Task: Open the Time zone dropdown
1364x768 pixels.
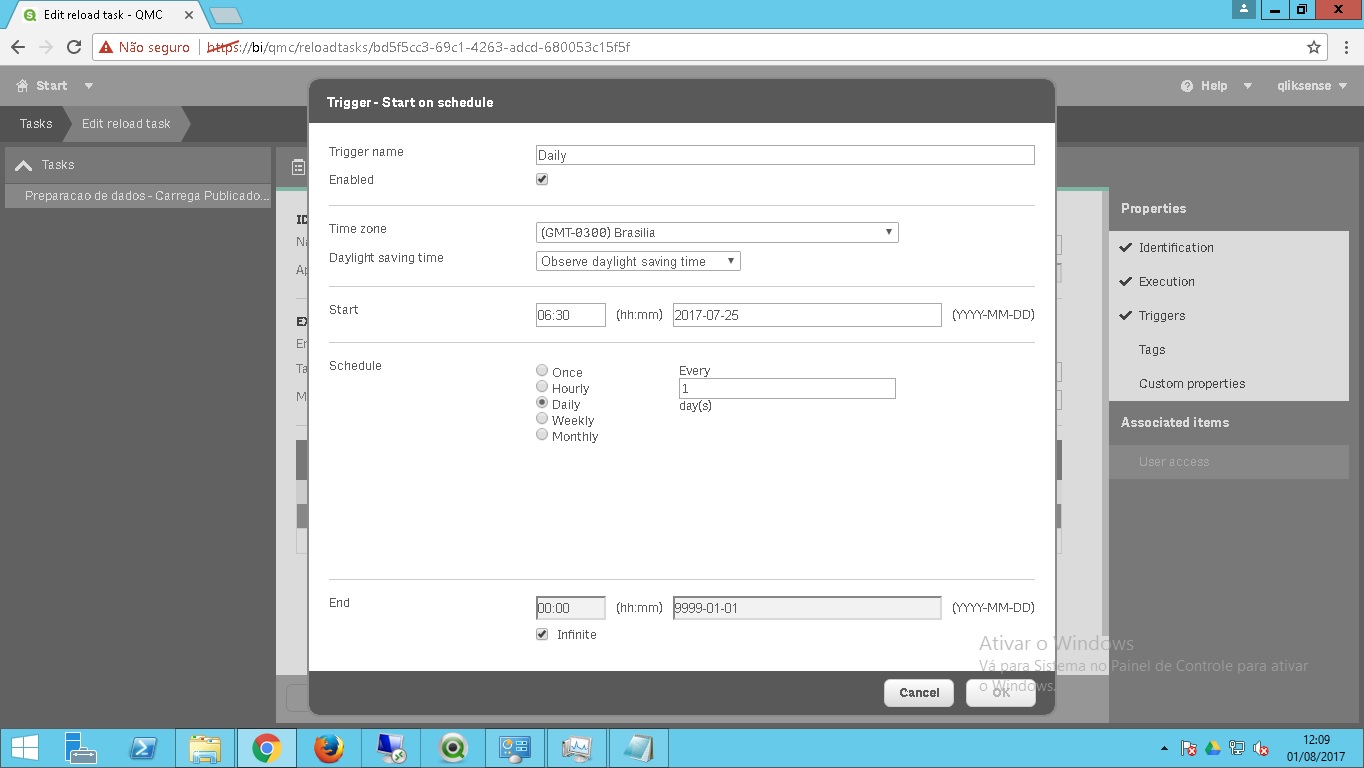Action: click(717, 232)
